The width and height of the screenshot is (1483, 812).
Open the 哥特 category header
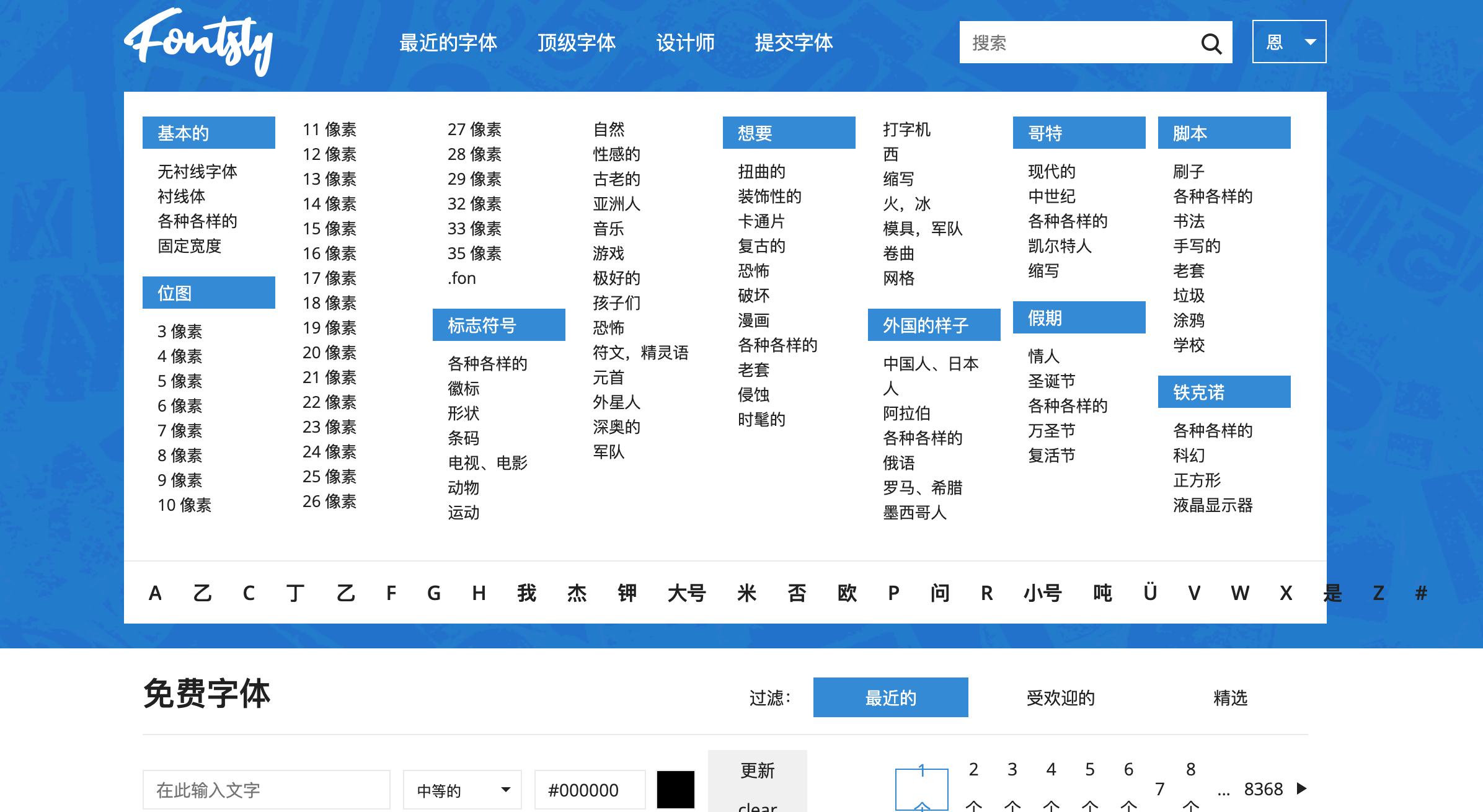pos(1079,133)
